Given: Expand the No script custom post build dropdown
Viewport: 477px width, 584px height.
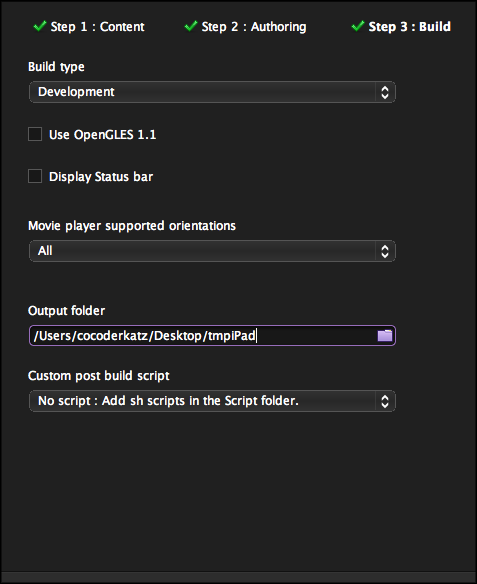Looking at the screenshot, I should [x=212, y=401].
